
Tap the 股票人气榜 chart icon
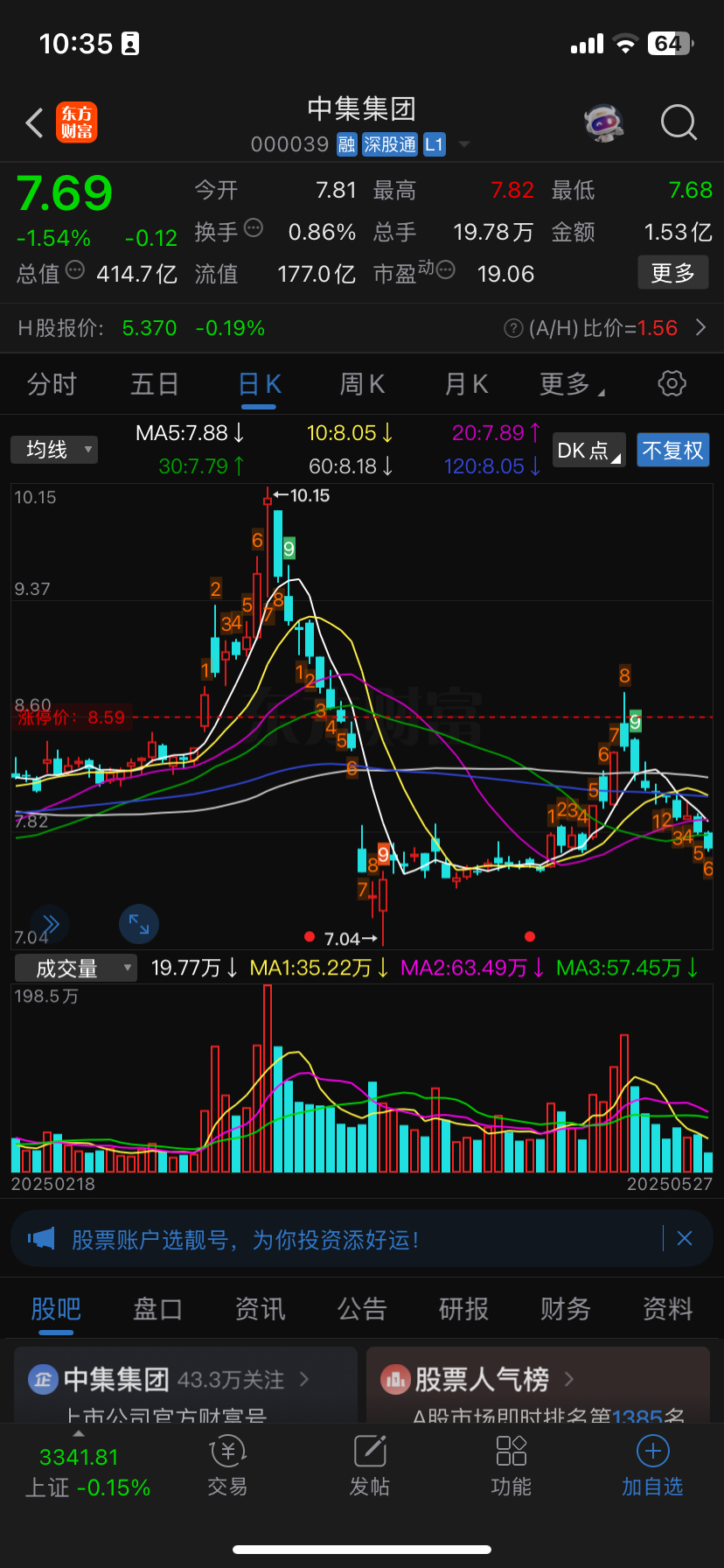point(395,1380)
